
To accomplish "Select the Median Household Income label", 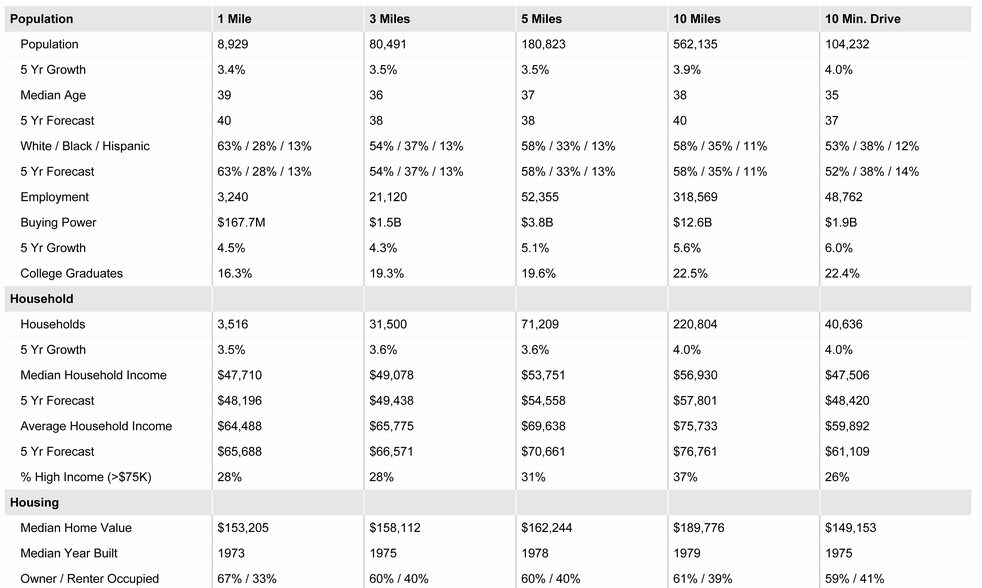I will point(93,375).
